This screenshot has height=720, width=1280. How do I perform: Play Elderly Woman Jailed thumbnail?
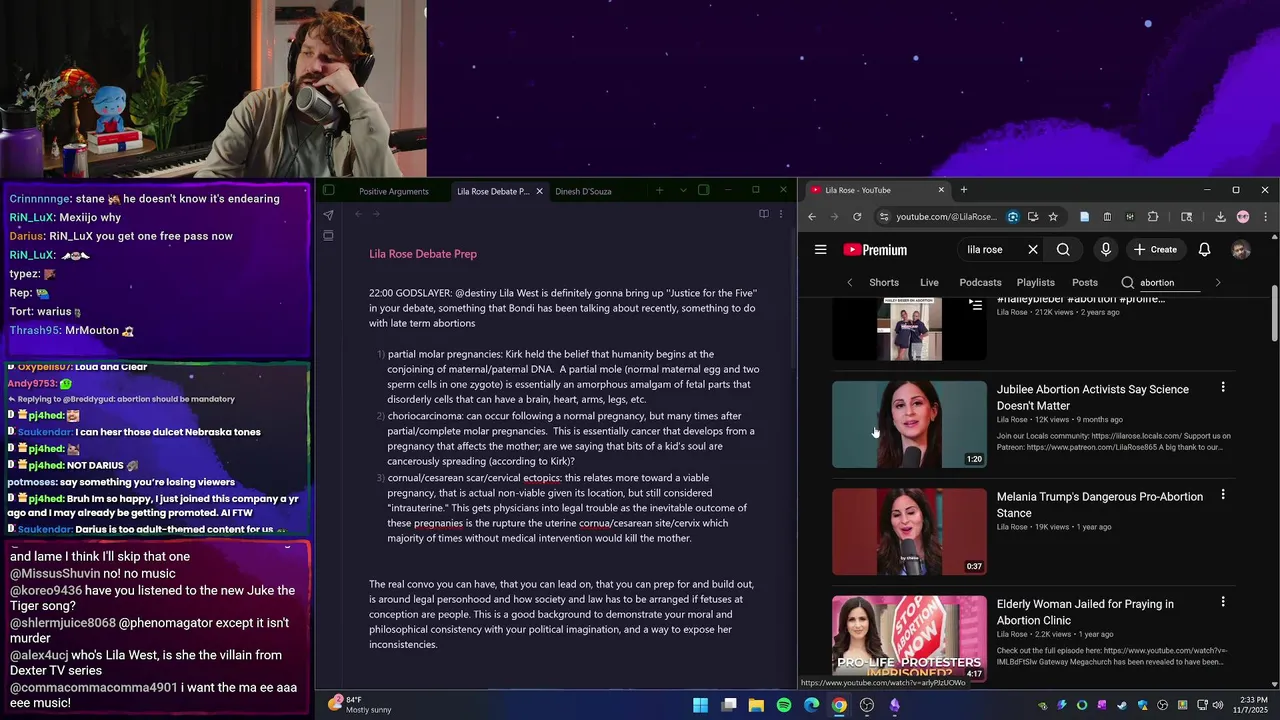pyautogui.click(x=909, y=638)
